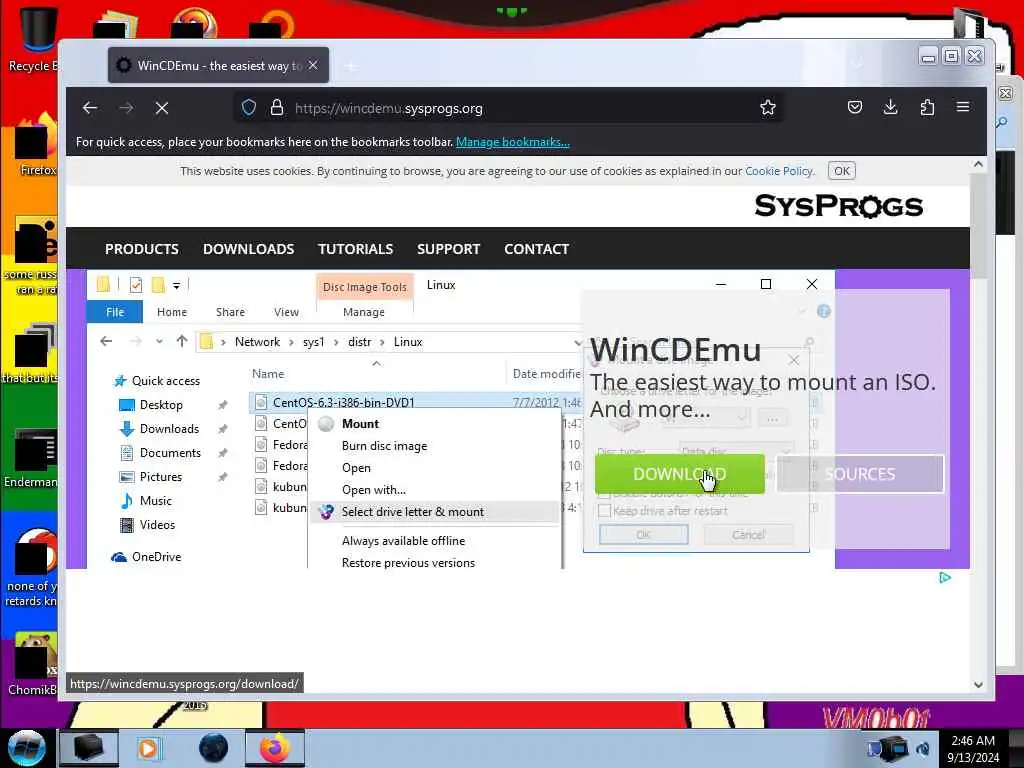
Task: Click the page scrollbar up arrow
Action: (978, 165)
